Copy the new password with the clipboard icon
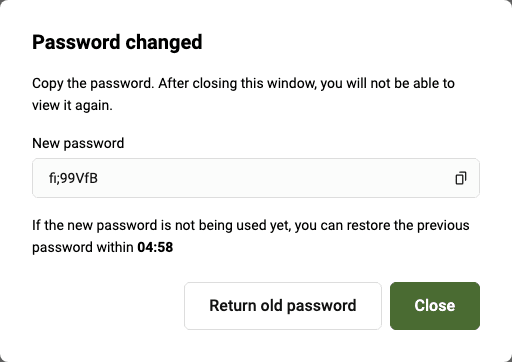512x362 pixels. tap(461, 178)
